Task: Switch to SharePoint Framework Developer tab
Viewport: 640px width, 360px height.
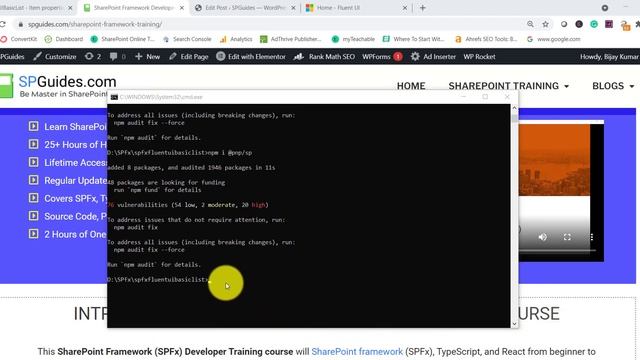Action: pyautogui.click(x=133, y=8)
